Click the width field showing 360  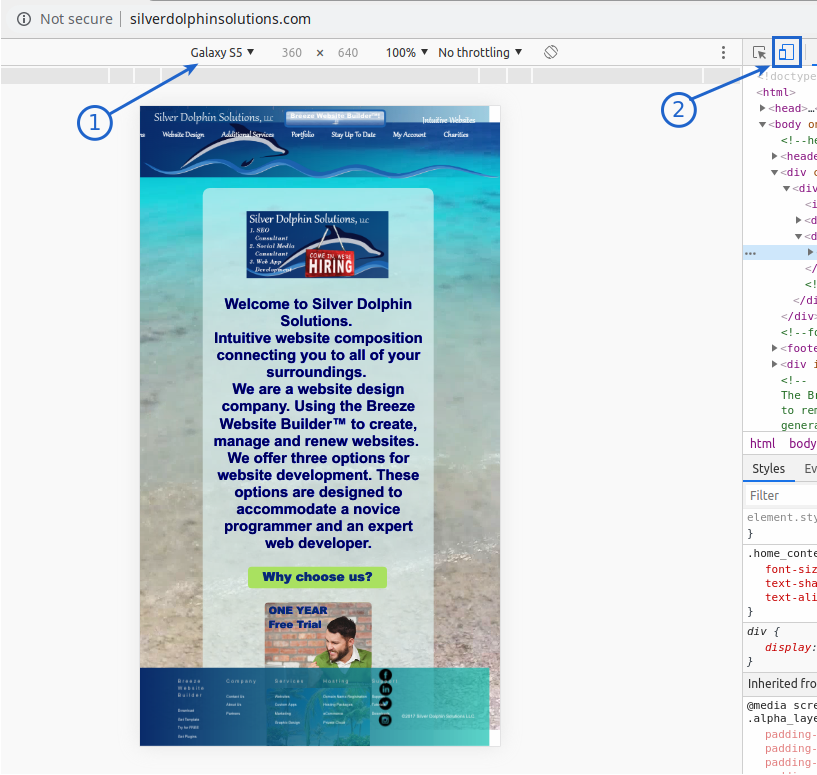[292, 53]
